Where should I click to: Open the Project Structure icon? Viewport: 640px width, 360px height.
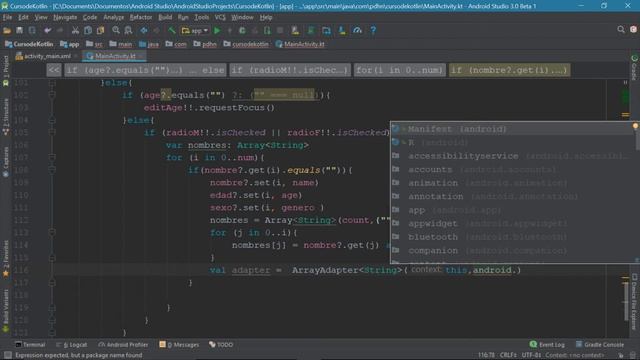(327, 31)
